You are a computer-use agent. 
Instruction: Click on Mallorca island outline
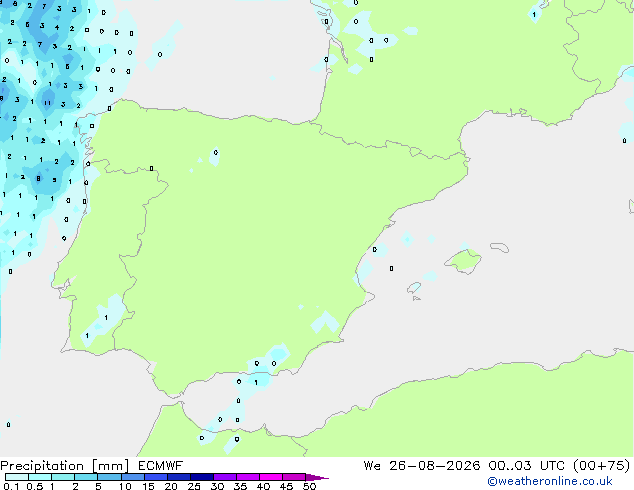(463, 261)
